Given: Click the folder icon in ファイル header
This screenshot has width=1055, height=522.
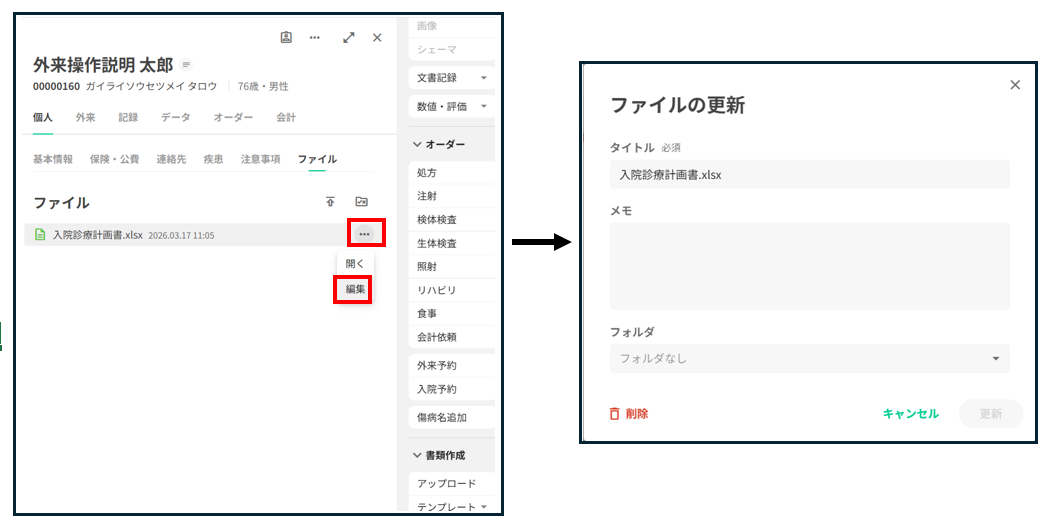Looking at the screenshot, I should [361, 201].
